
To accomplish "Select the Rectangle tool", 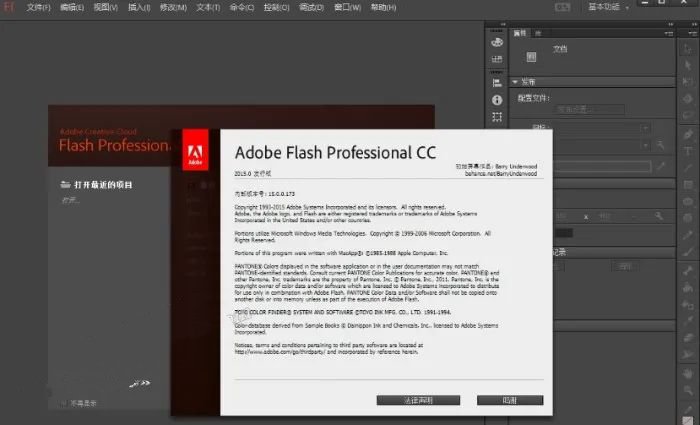I will coord(688,184).
